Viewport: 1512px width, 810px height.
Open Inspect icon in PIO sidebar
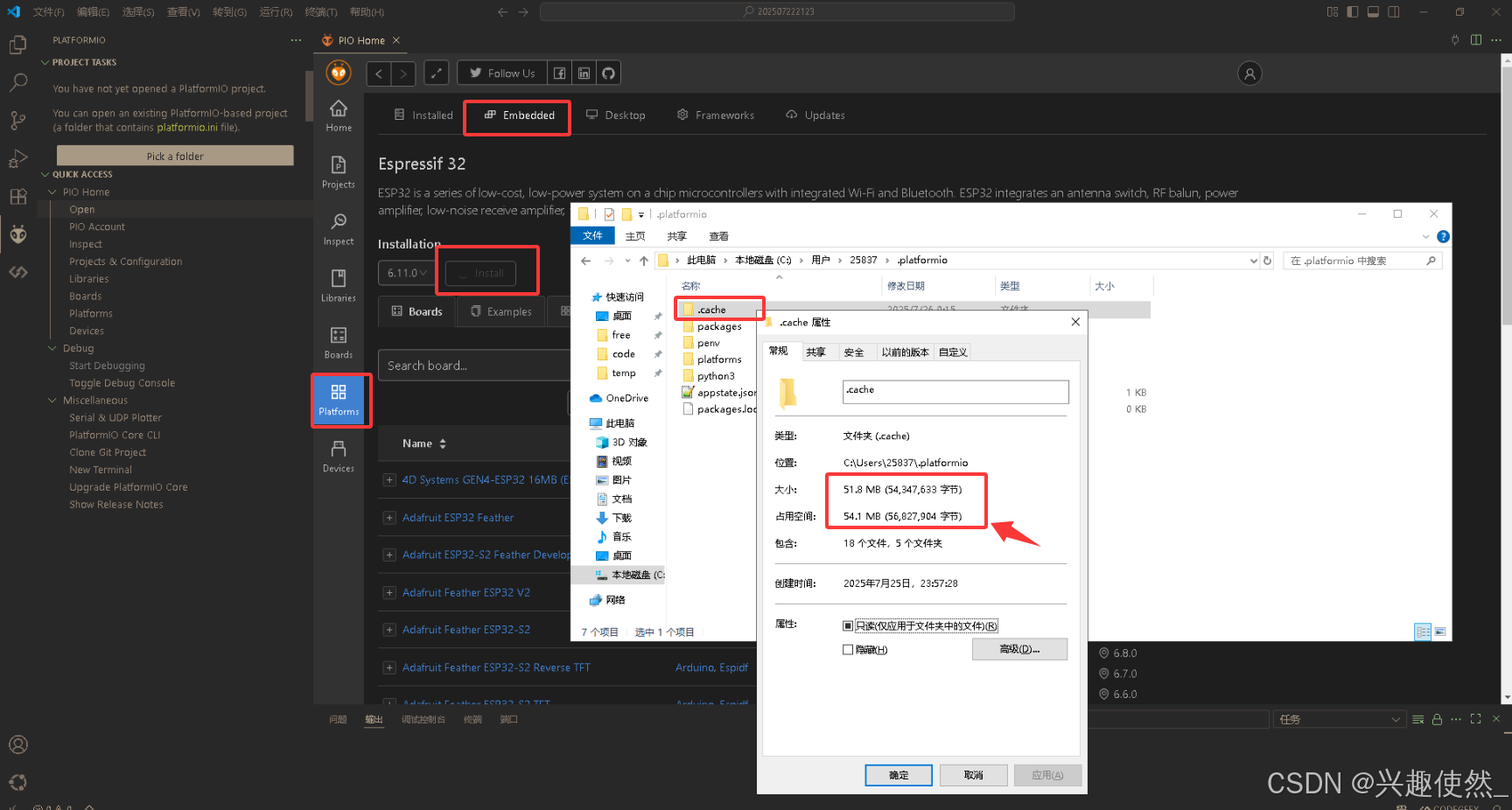[x=339, y=229]
